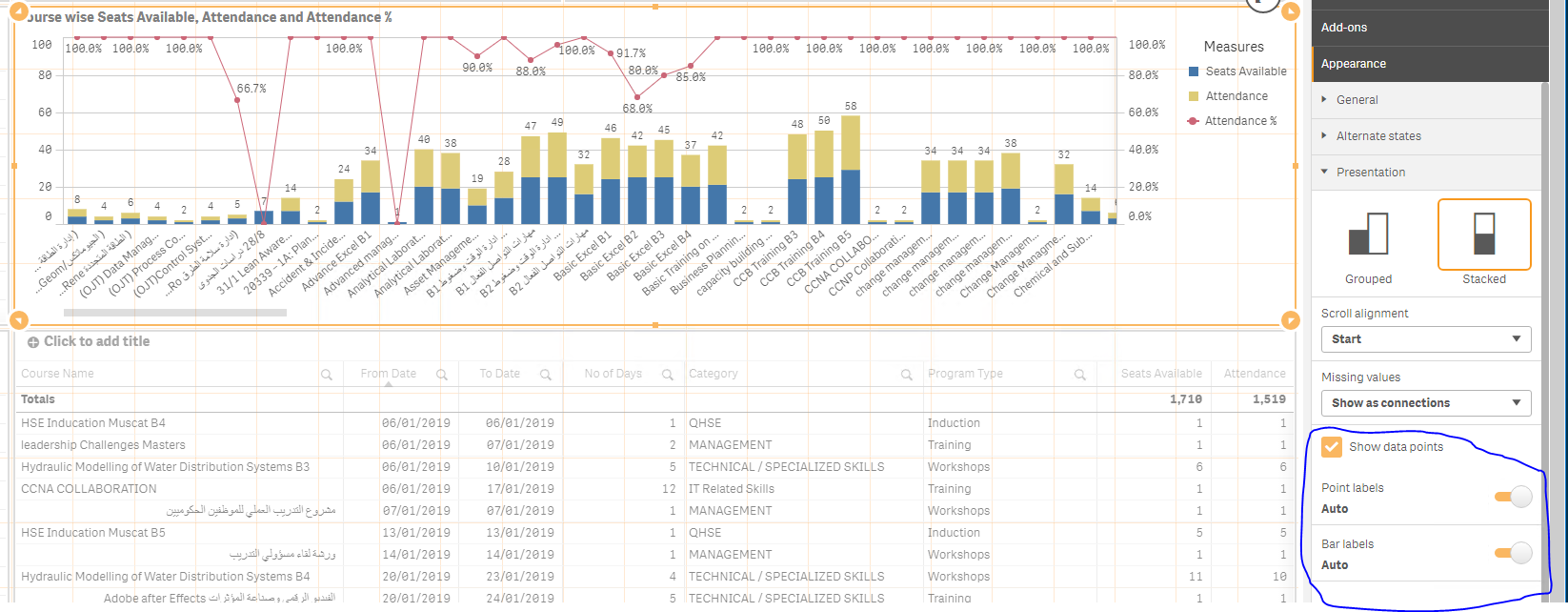1568x612 pixels.
Task: Select the Grouped bar presentation icon
Action: tap(1368, 235)
